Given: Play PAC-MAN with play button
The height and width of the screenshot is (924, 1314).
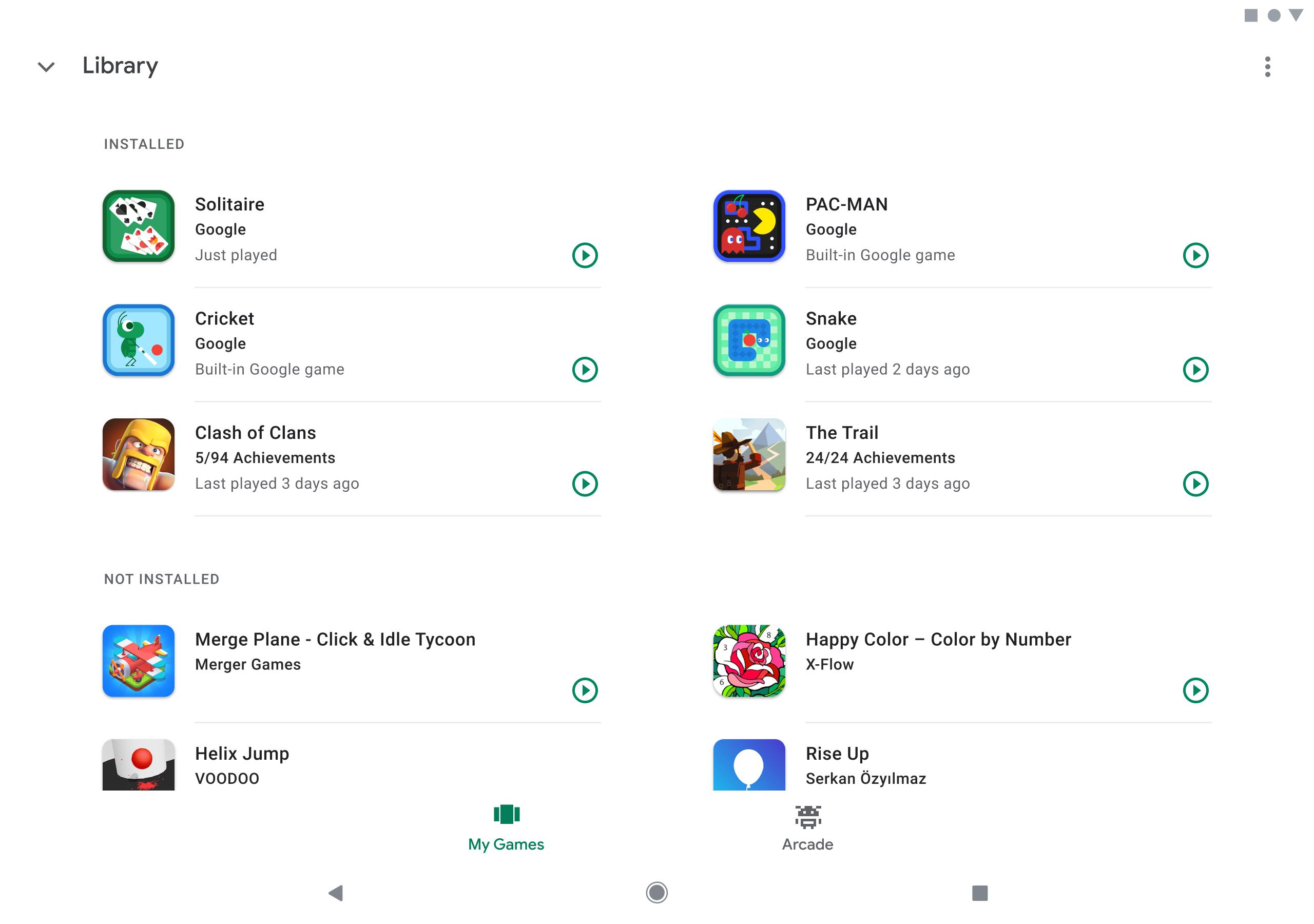Looking at the screenshot, I should coord(1196,255).
